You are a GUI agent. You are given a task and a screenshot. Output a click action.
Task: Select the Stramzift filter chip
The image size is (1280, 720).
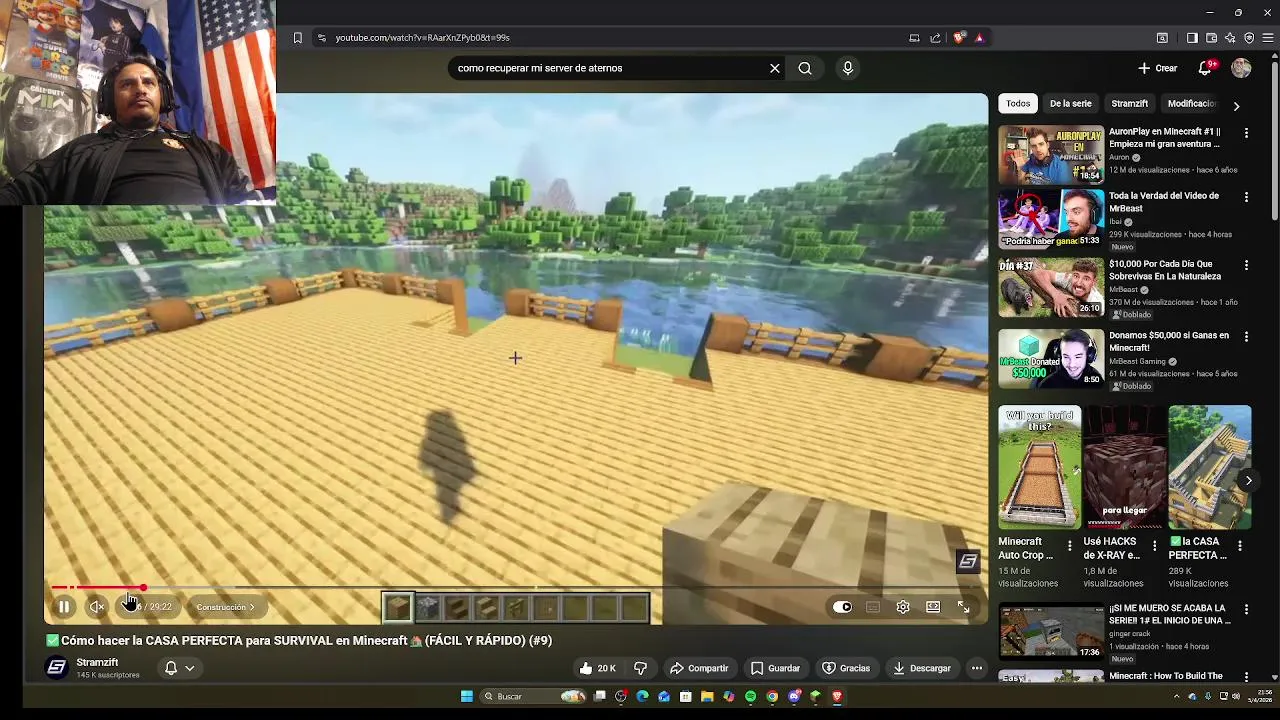(1129, 103)
